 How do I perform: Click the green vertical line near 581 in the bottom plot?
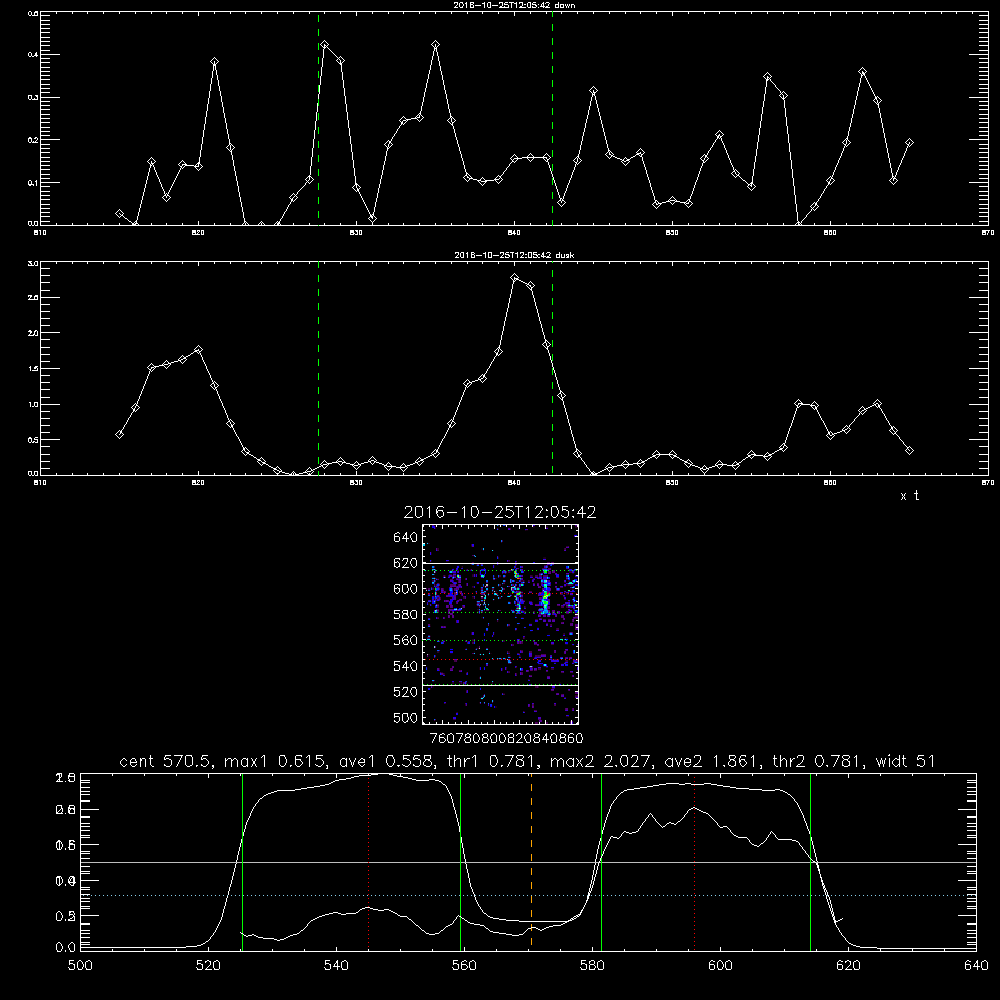(601, 861)
